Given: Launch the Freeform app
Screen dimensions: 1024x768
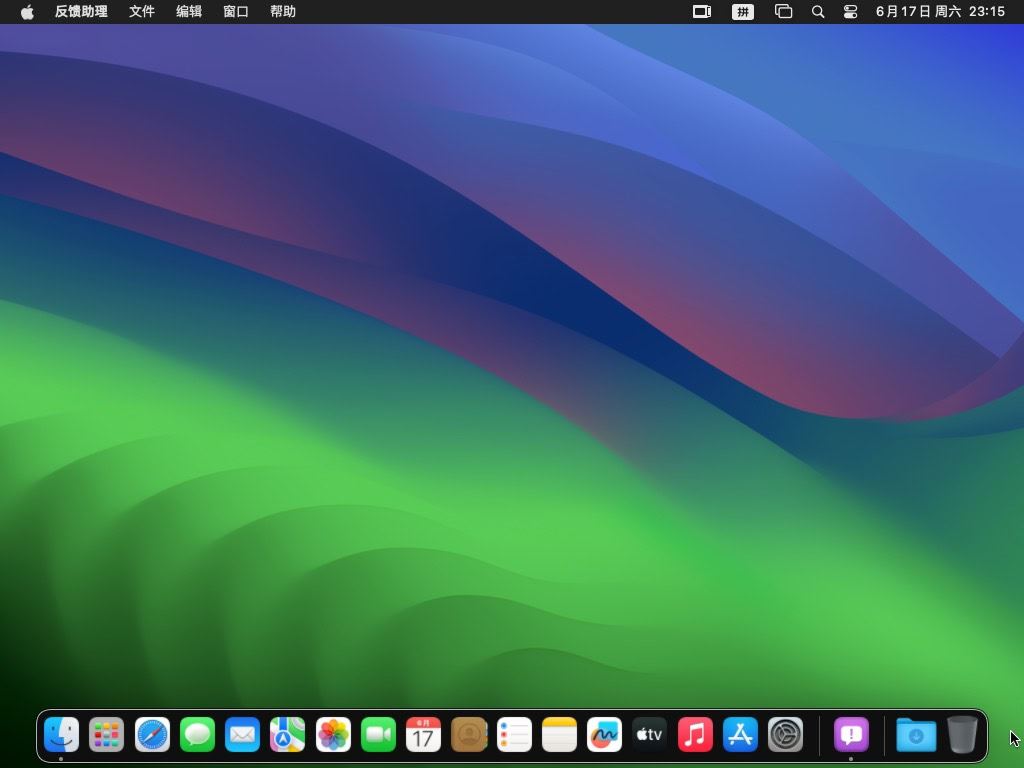Looking at the screenshot, I should coord(604,735).
